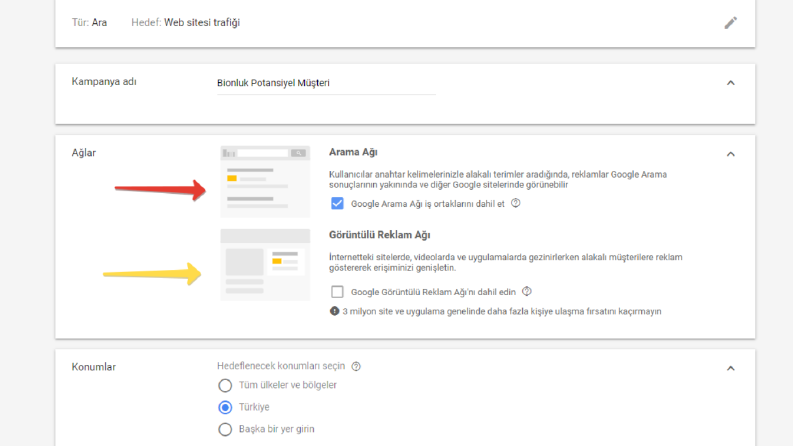793x446 pixels.
Task: Click the Kampanya adı label
Action: [x=104, y=82]
